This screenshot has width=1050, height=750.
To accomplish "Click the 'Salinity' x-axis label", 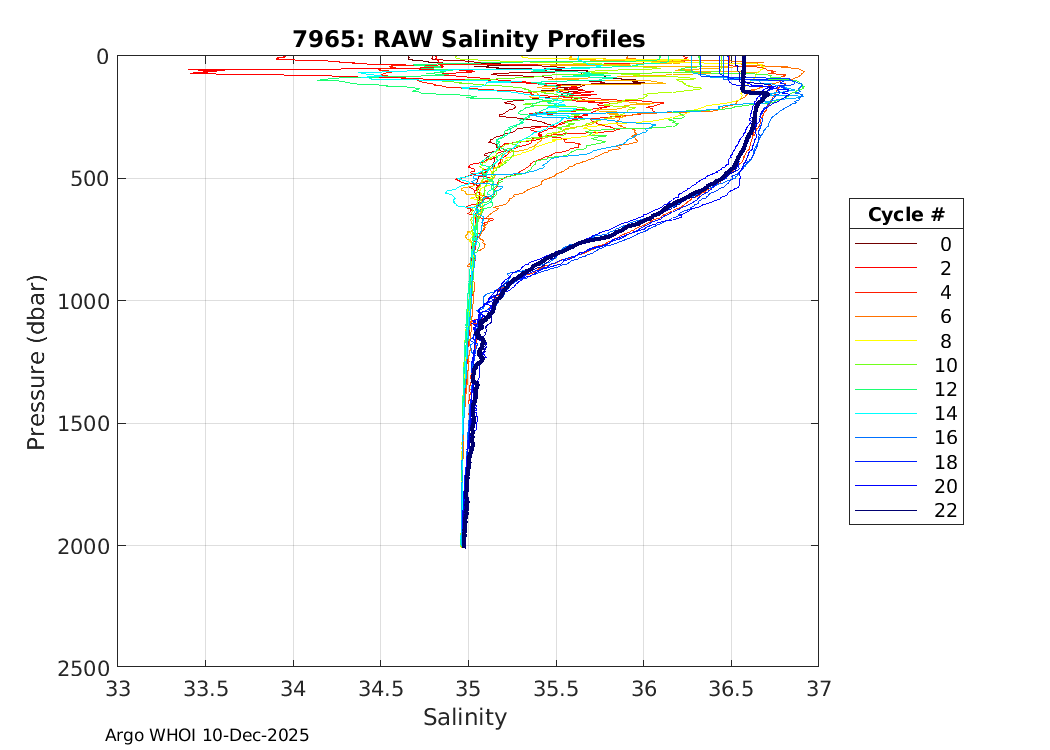I will click(x=465, y=717).
